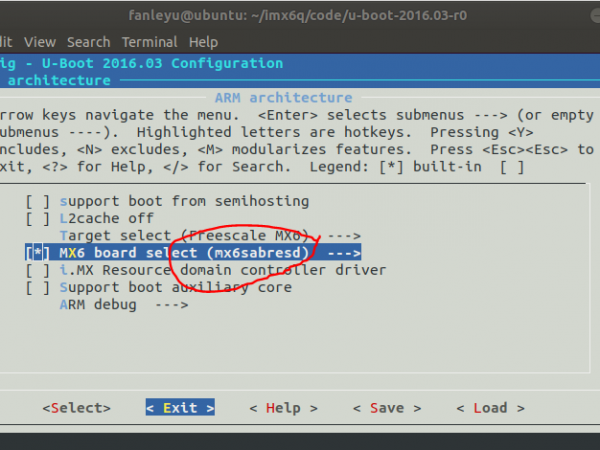Click the partially visible Edit menu
Viewport: 600px width, 450px height.
coord(6,42)
